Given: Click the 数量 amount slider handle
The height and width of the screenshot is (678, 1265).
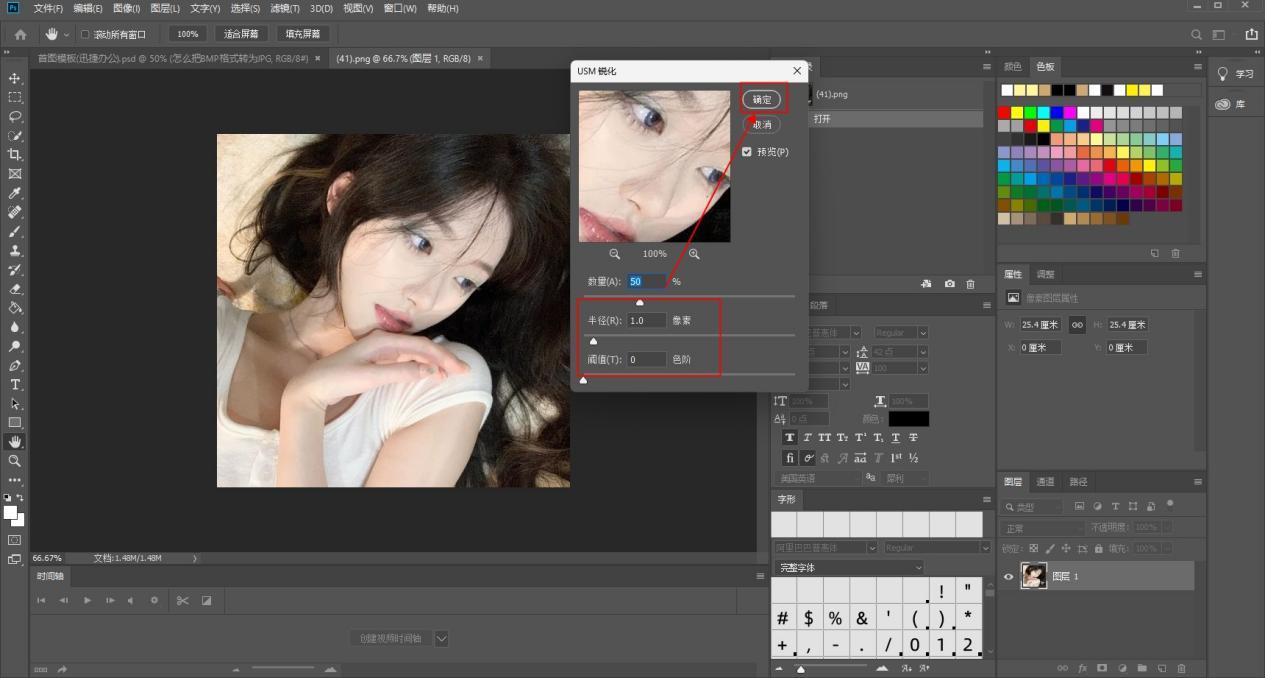Looking at the screenshot, I should click(x=640, y=302).
